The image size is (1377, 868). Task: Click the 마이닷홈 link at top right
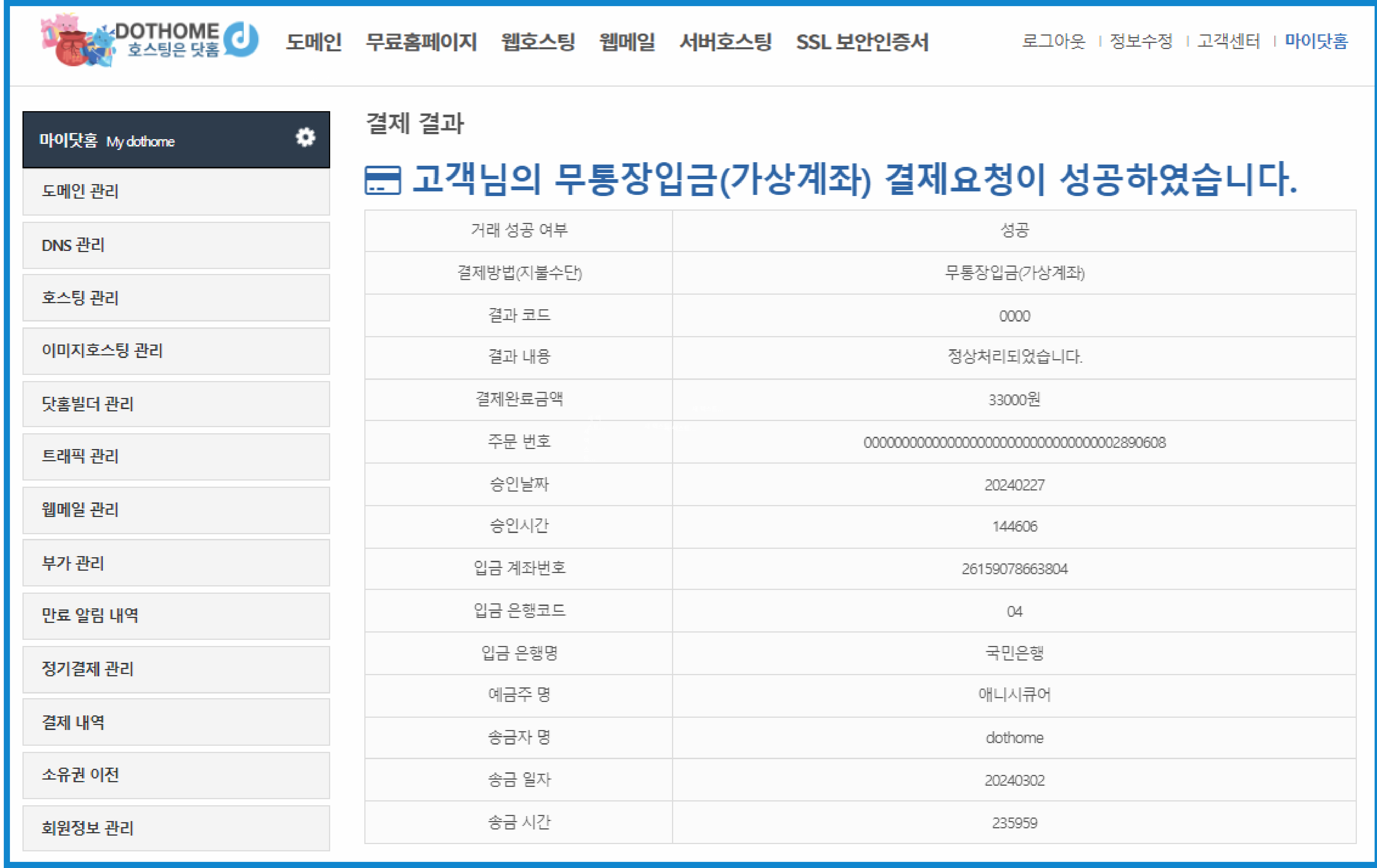(x=1316, y=41)
